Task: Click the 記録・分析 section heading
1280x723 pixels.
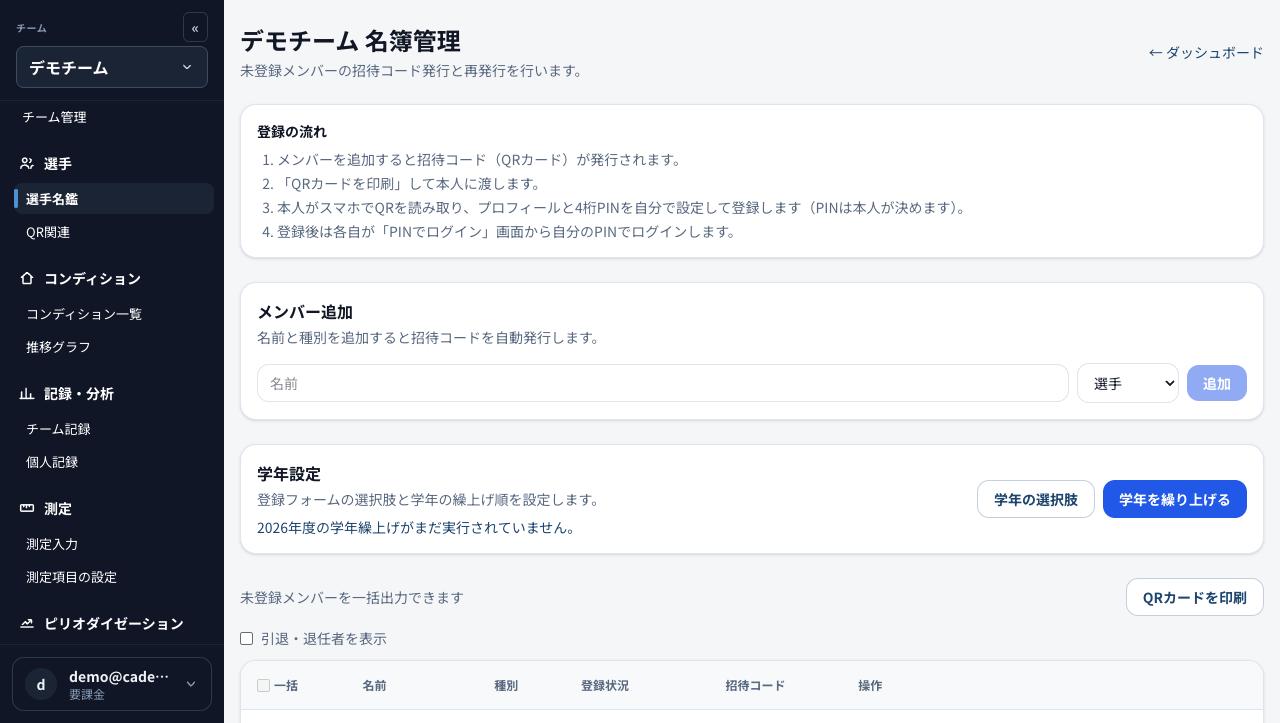Action: [79, 393]
